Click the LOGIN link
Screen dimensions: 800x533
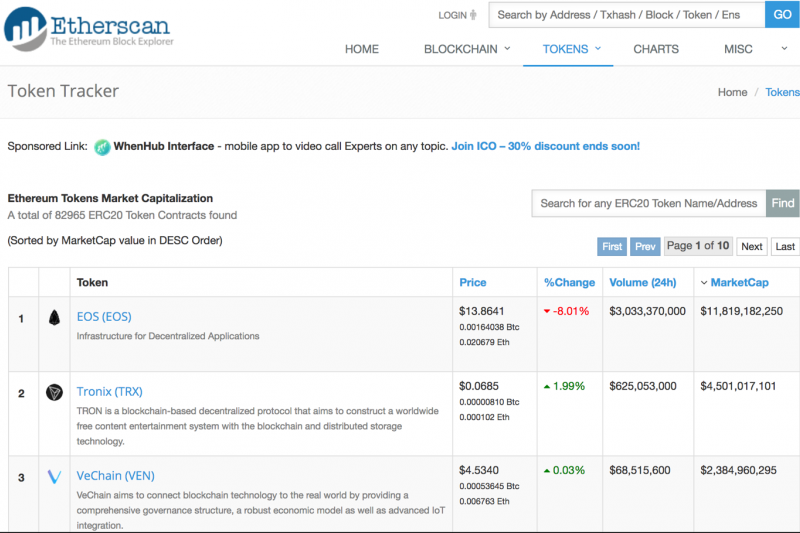click(453, 15)
